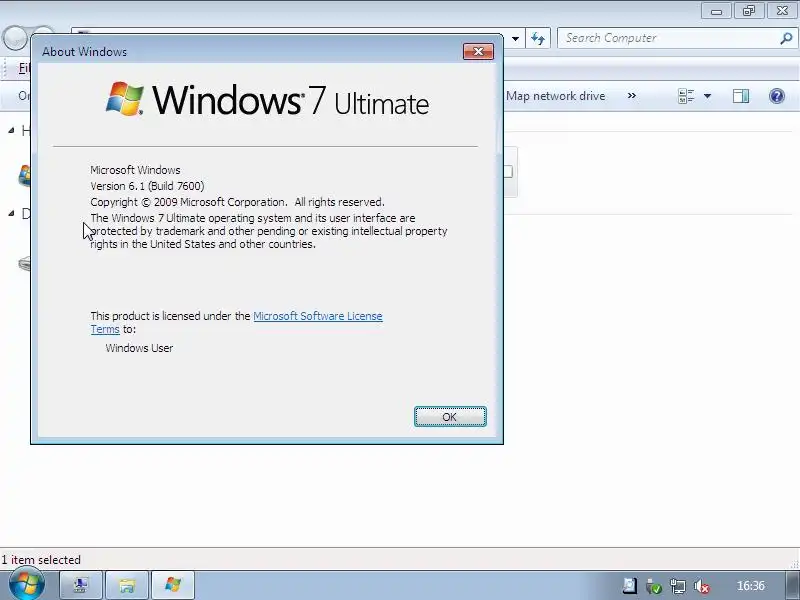Click the Refresh button beside the address bar
The height and width of the screenshot is (600, 800).
538,38
